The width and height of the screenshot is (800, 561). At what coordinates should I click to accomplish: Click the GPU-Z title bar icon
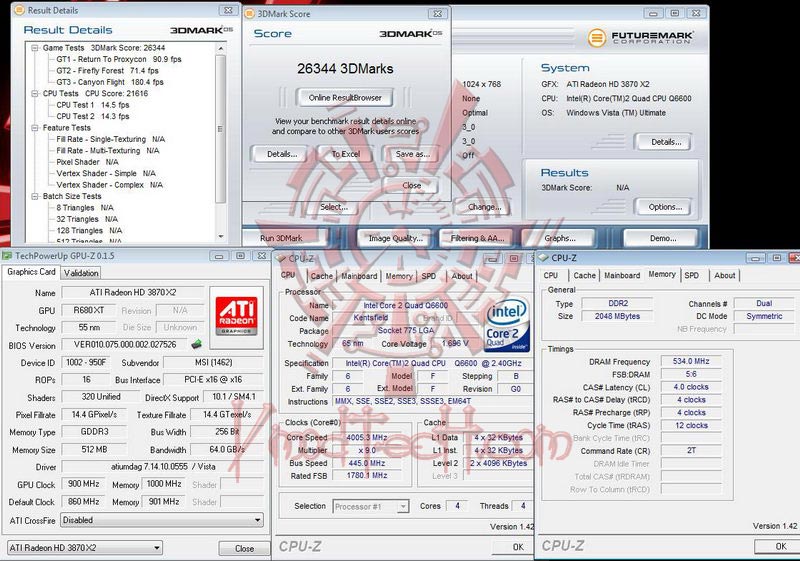click(x=7, y=256)
